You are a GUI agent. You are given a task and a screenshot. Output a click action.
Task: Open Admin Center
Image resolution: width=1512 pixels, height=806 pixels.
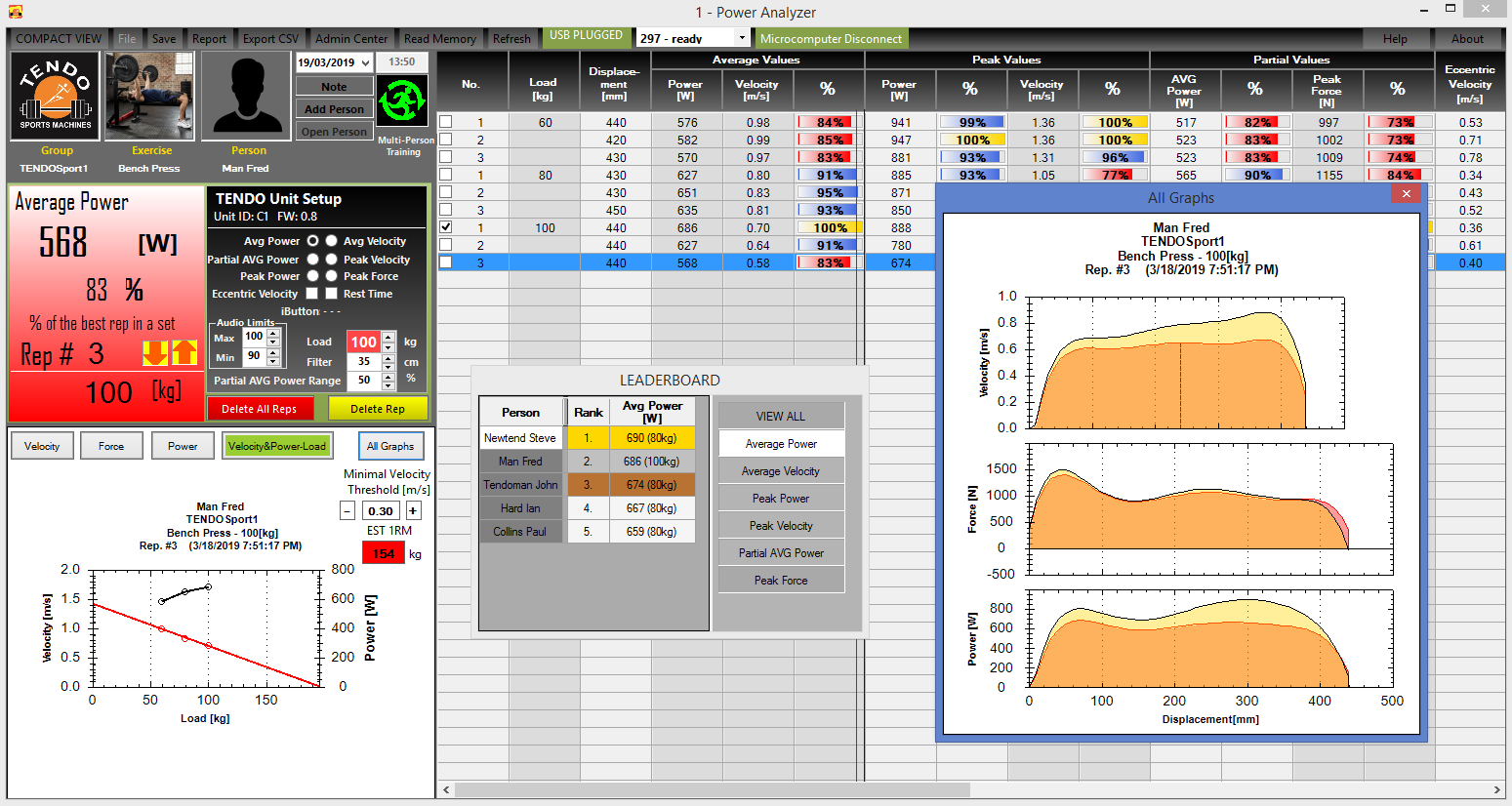[x=351, y=39]
